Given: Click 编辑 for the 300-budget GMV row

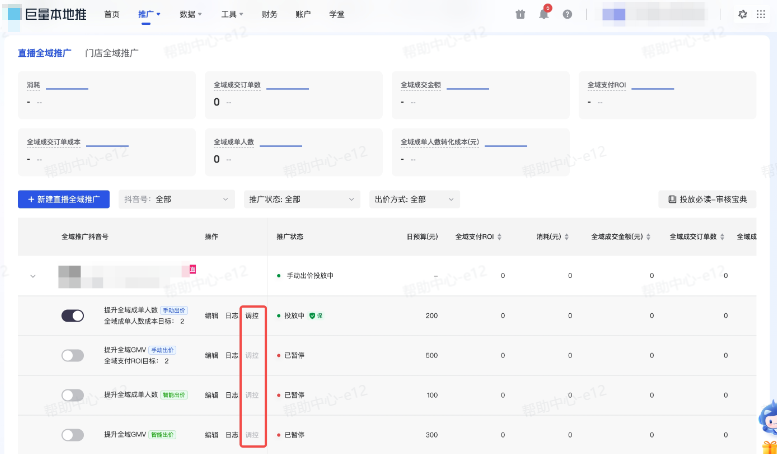Looking at the screenshot, I should click(x=212, y=435).
